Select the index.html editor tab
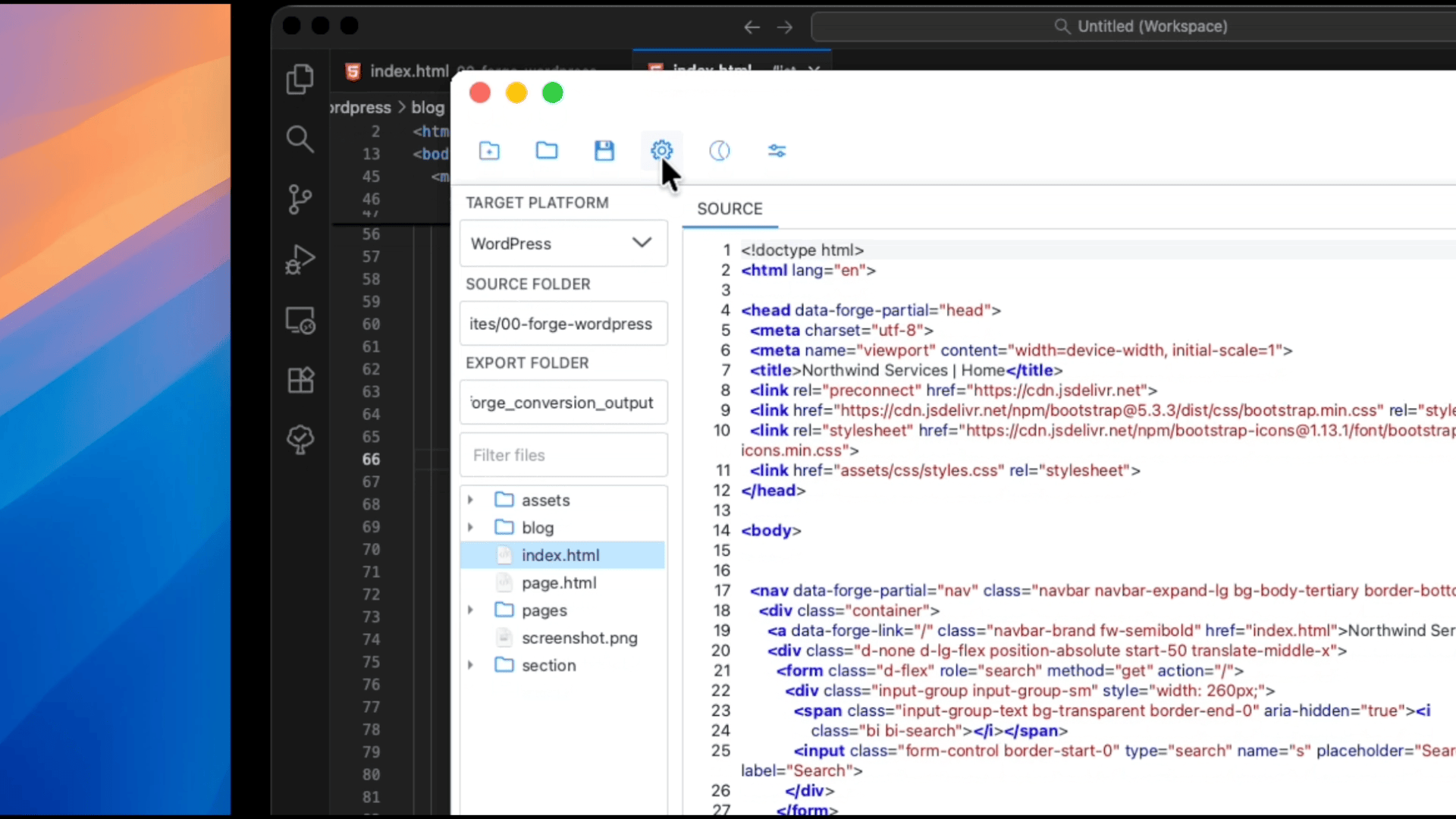 409,71
